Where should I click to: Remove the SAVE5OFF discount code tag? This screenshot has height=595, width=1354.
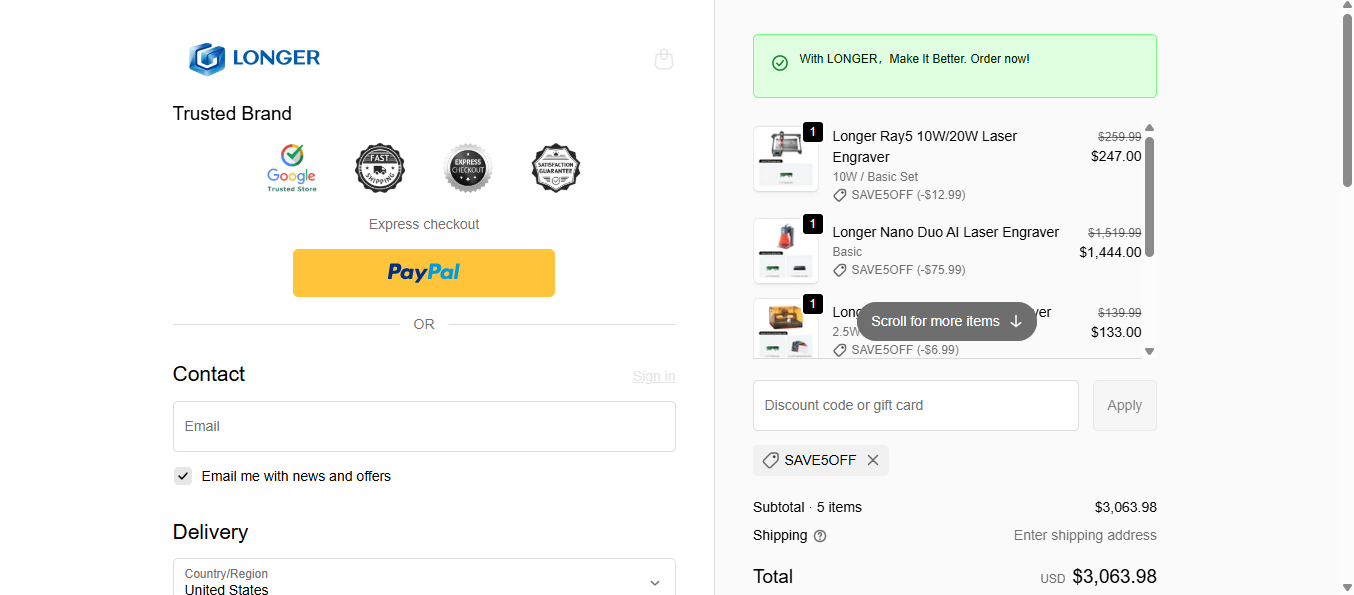873,460
